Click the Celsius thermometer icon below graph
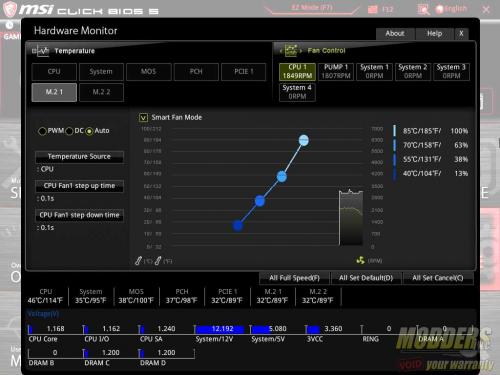This screenshot has width=500, height=375. (138, 261)
